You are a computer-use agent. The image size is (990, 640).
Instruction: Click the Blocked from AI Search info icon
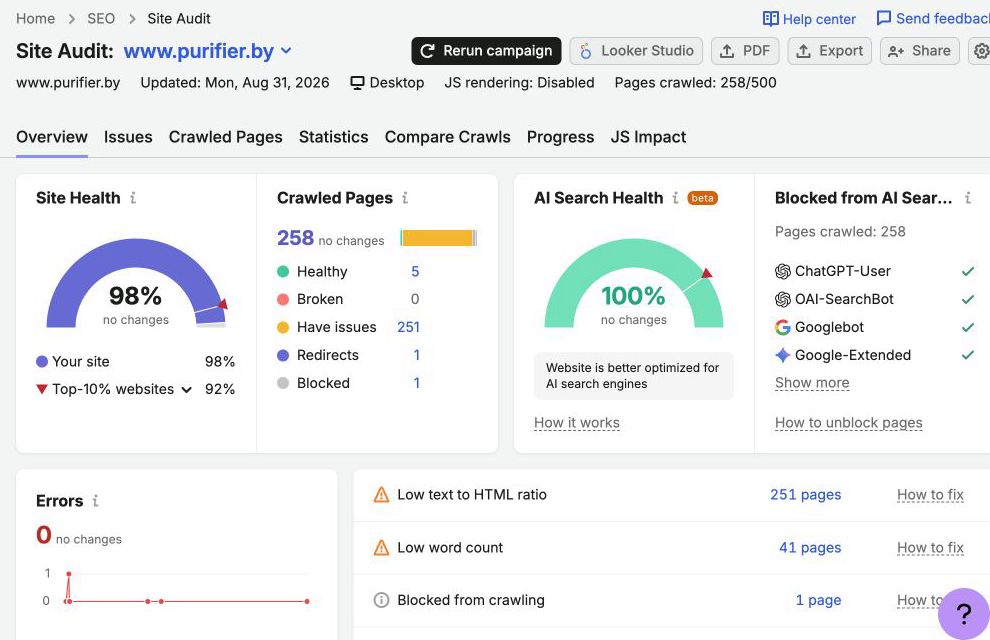[967, 198]
